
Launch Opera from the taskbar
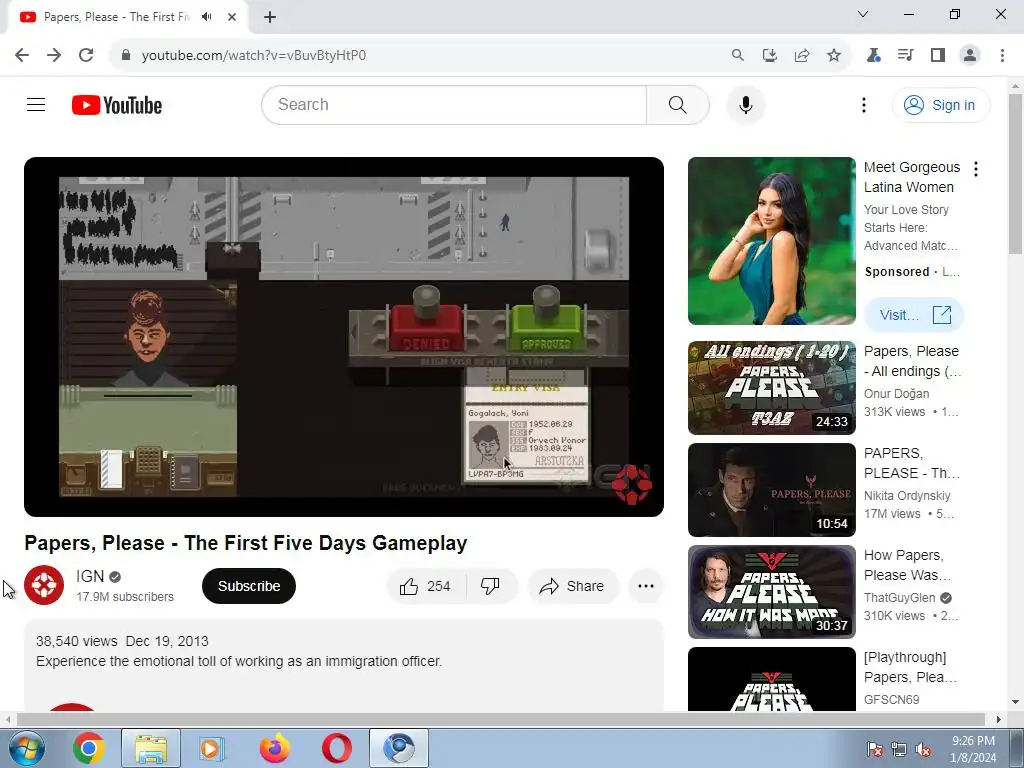tap(336, 748)
